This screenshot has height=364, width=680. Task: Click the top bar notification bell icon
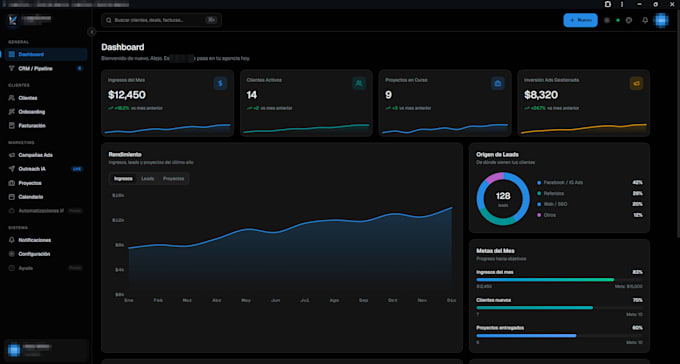click(645, 20)
